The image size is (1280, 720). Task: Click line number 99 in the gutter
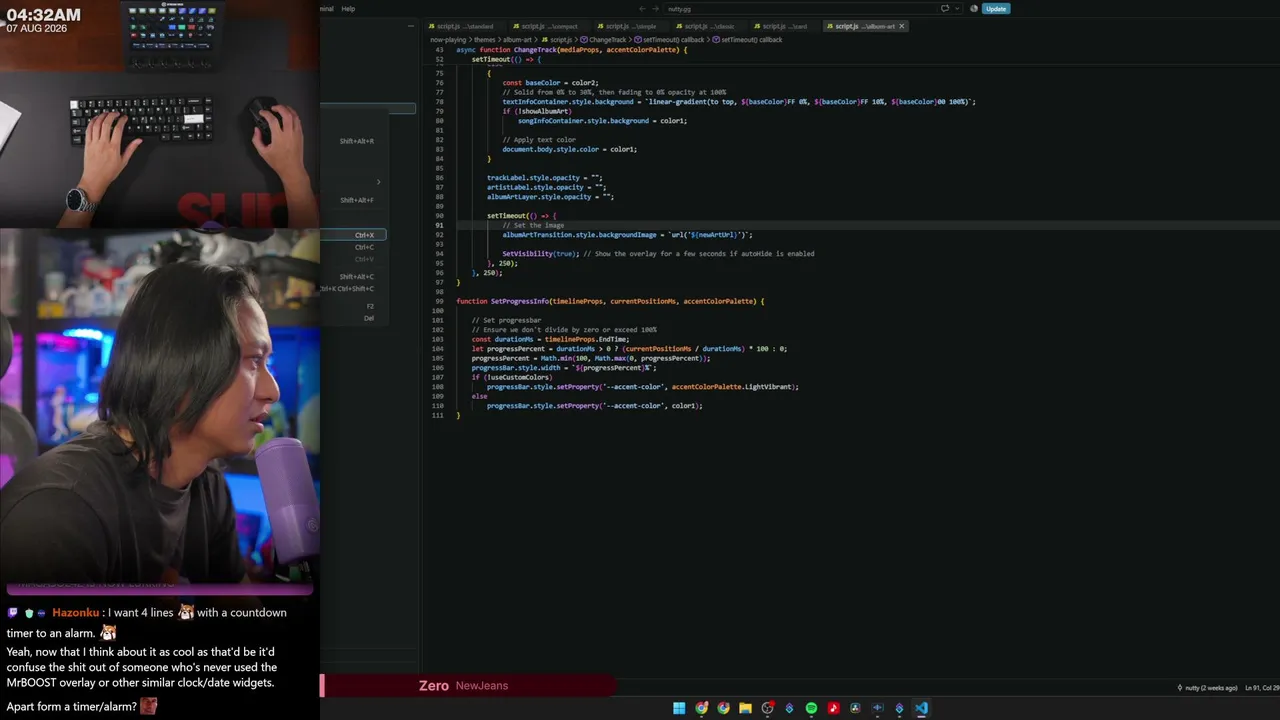click(x=439, y=301)
